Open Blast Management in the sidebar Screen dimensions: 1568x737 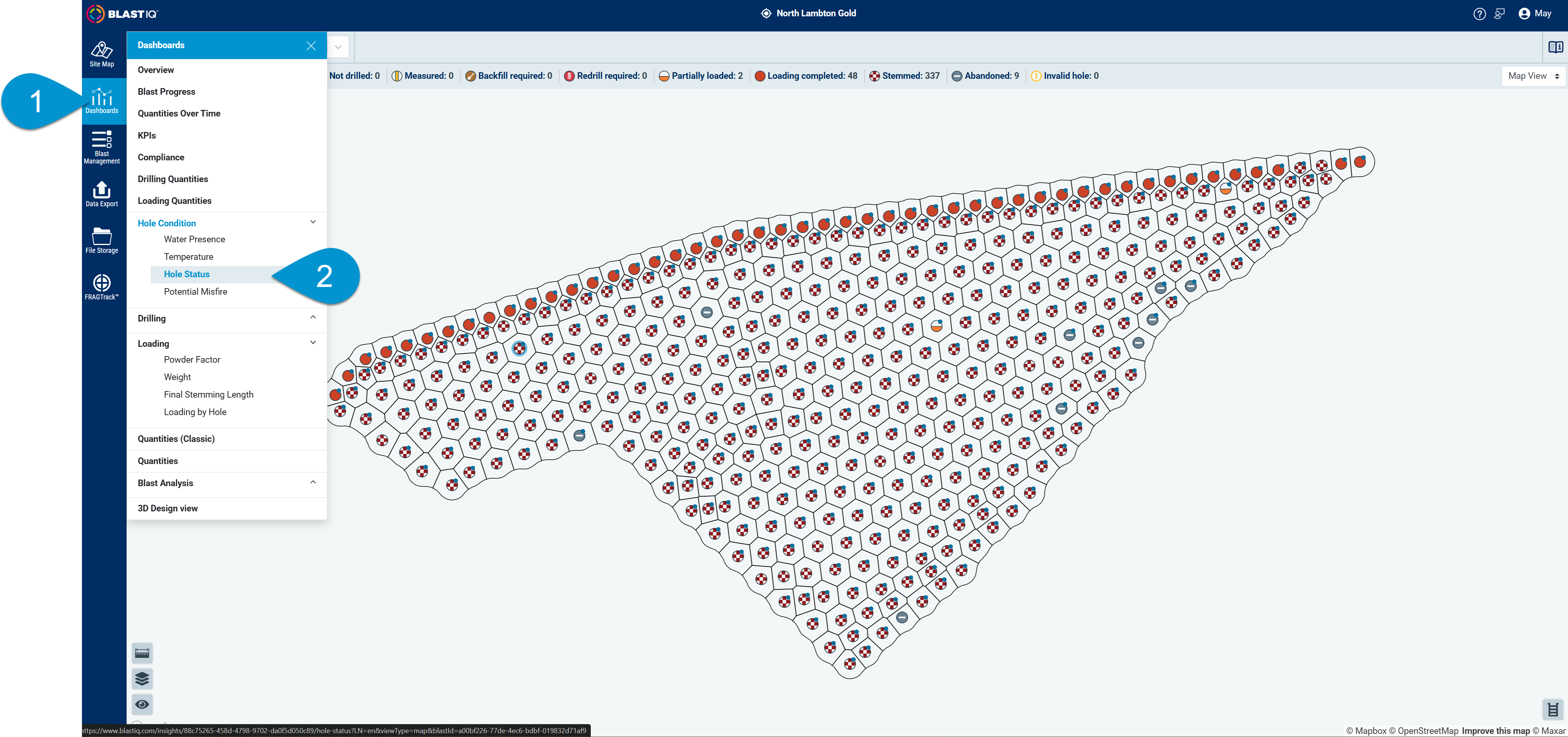tap(102, 147)
